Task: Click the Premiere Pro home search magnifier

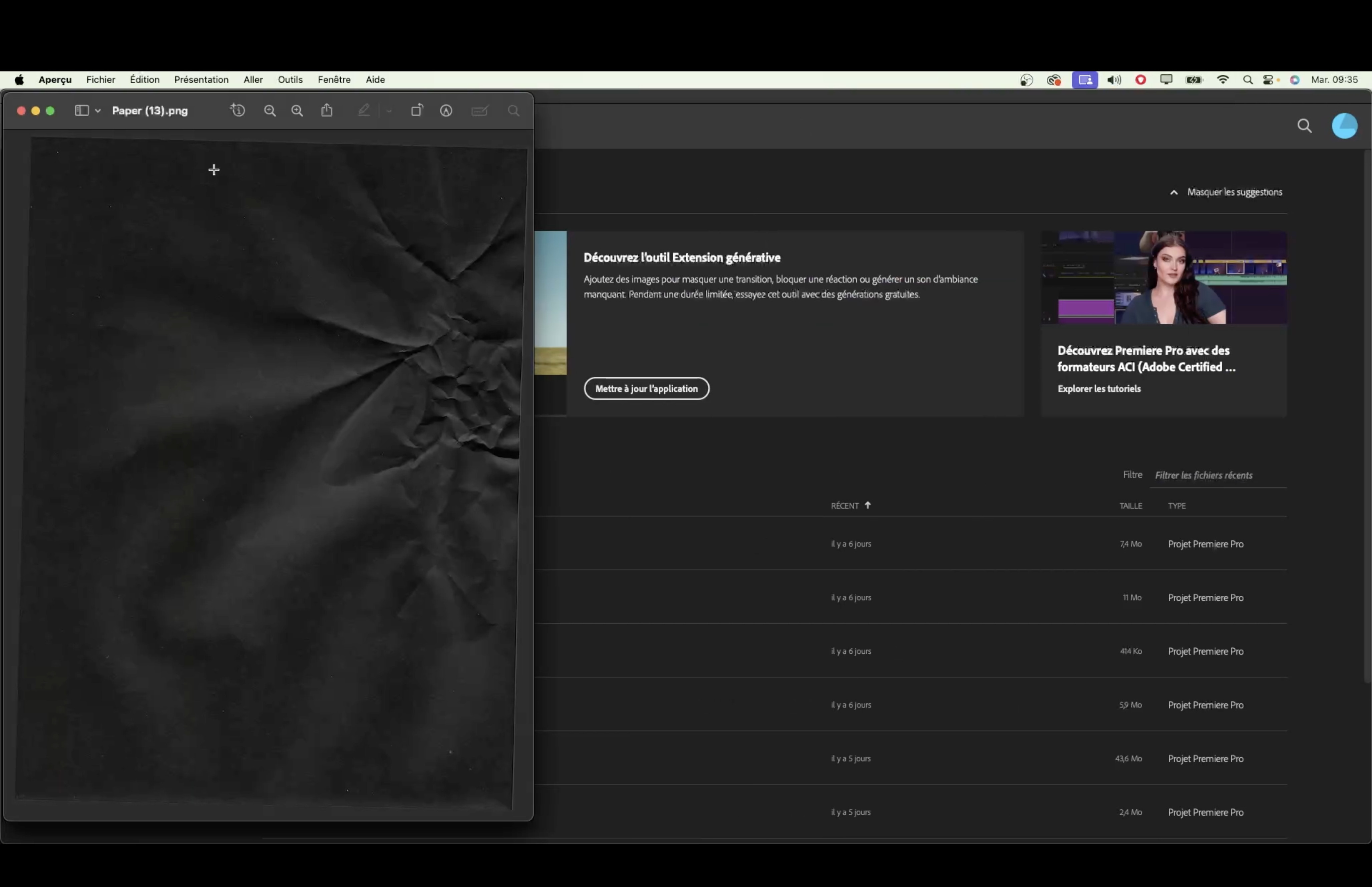Action: point(1305,126)
